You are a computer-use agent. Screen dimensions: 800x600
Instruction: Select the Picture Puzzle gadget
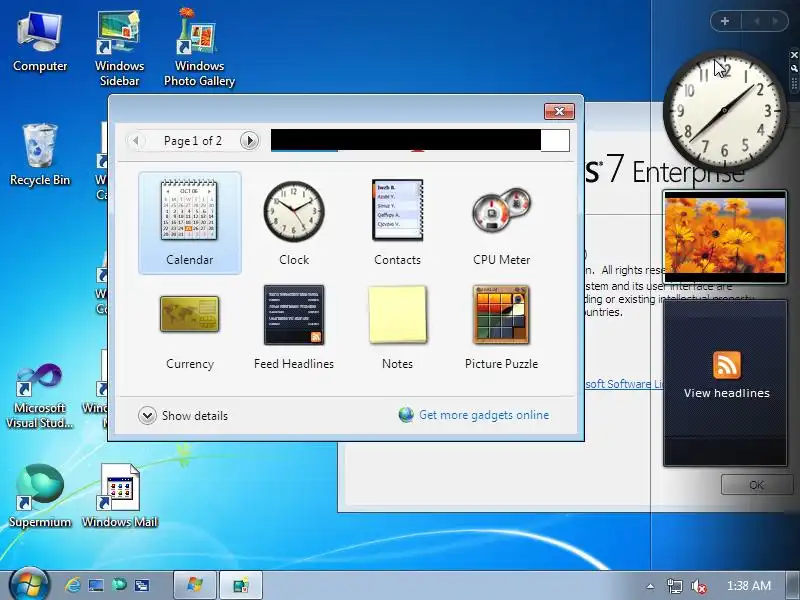coord(502,327)
